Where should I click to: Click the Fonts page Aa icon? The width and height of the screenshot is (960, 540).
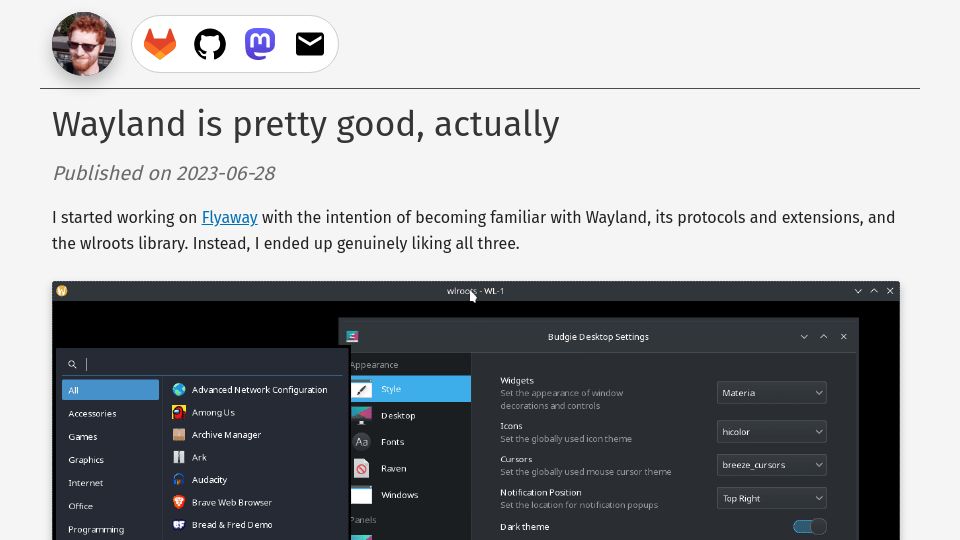click(361, 441)
